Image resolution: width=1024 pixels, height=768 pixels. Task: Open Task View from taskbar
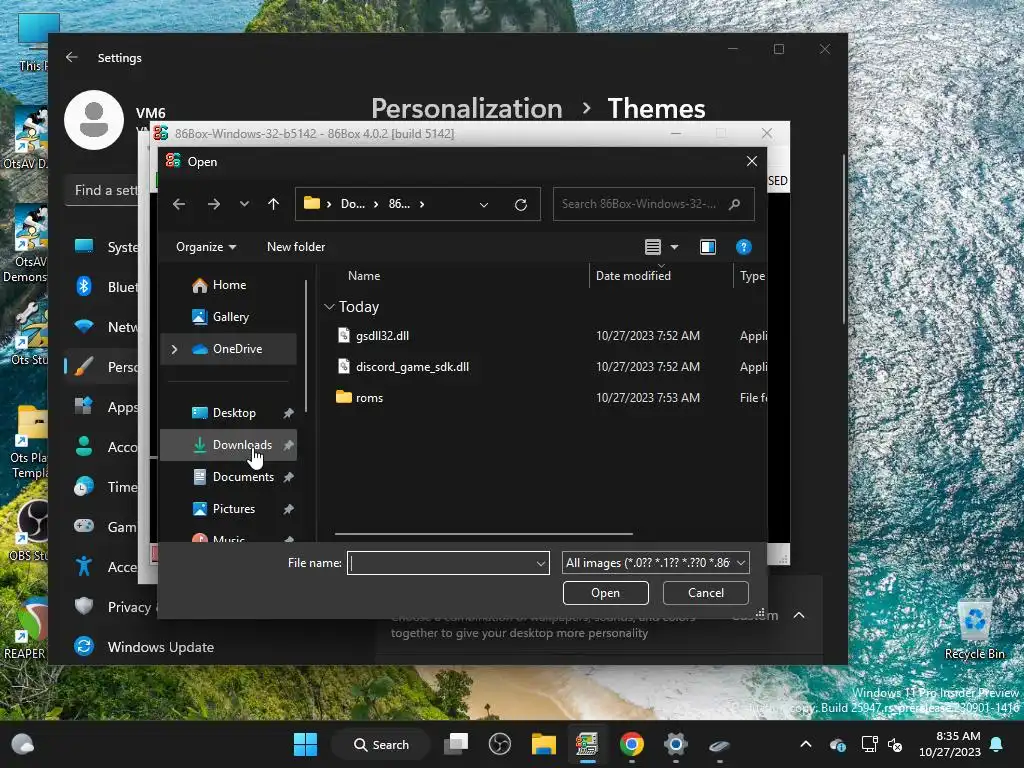tap(456, 744)
